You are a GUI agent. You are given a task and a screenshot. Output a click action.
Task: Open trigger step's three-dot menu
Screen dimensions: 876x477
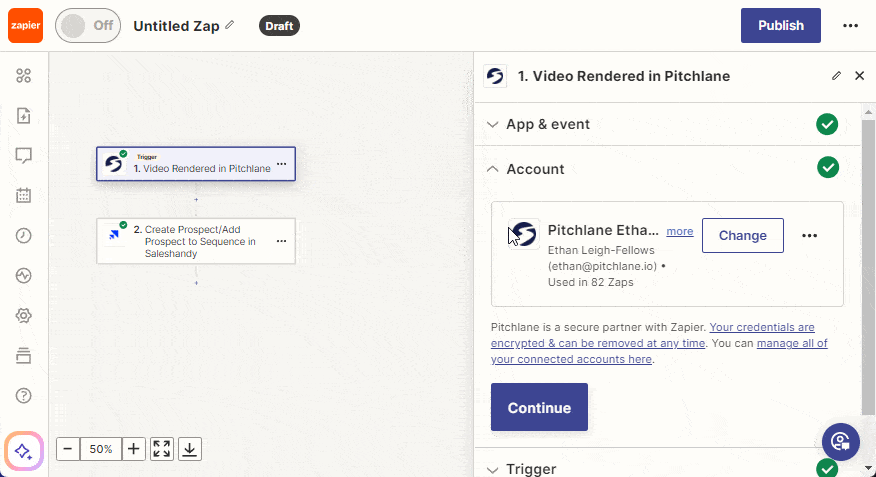(282, 164)
